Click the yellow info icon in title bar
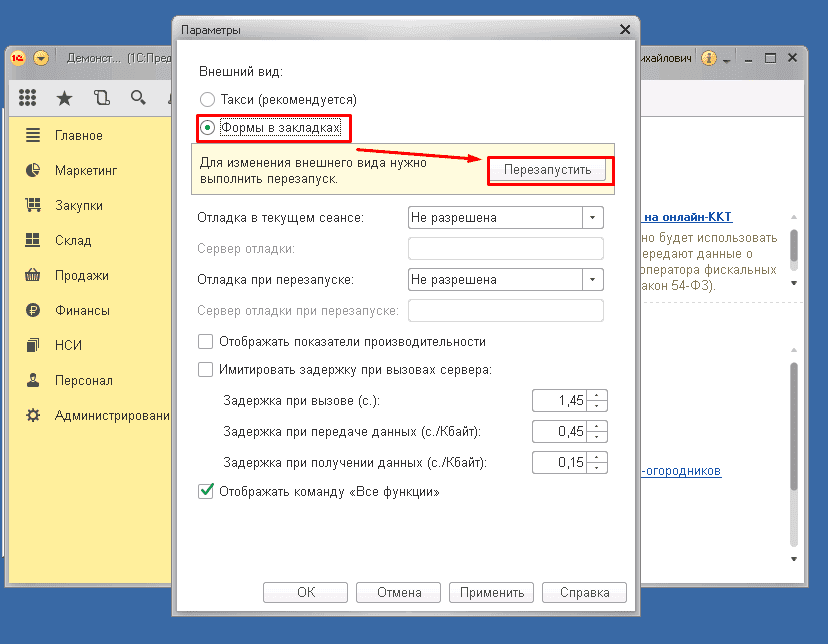 point(710,58)
